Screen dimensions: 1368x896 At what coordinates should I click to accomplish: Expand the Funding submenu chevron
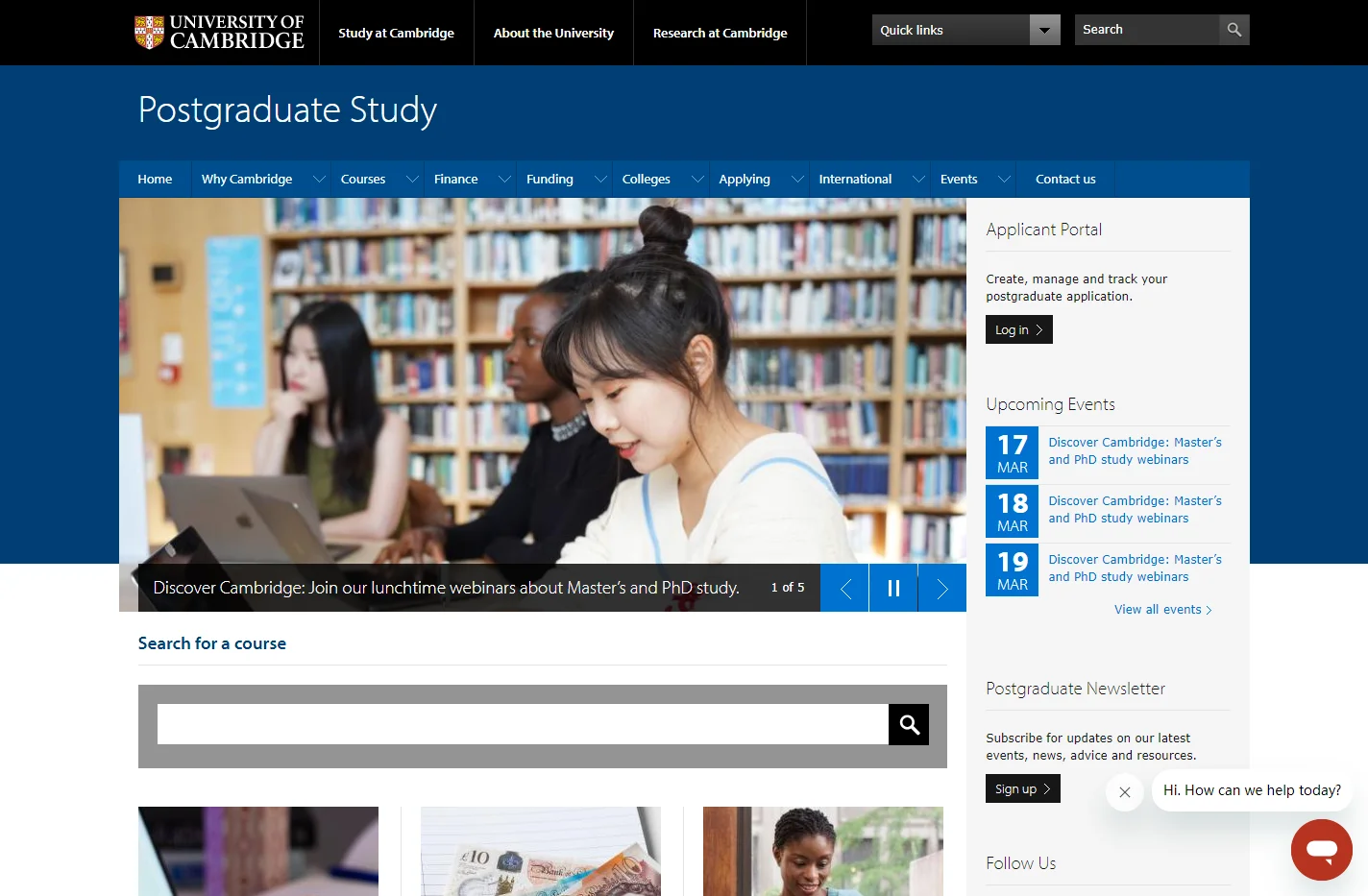coord(600,179)
